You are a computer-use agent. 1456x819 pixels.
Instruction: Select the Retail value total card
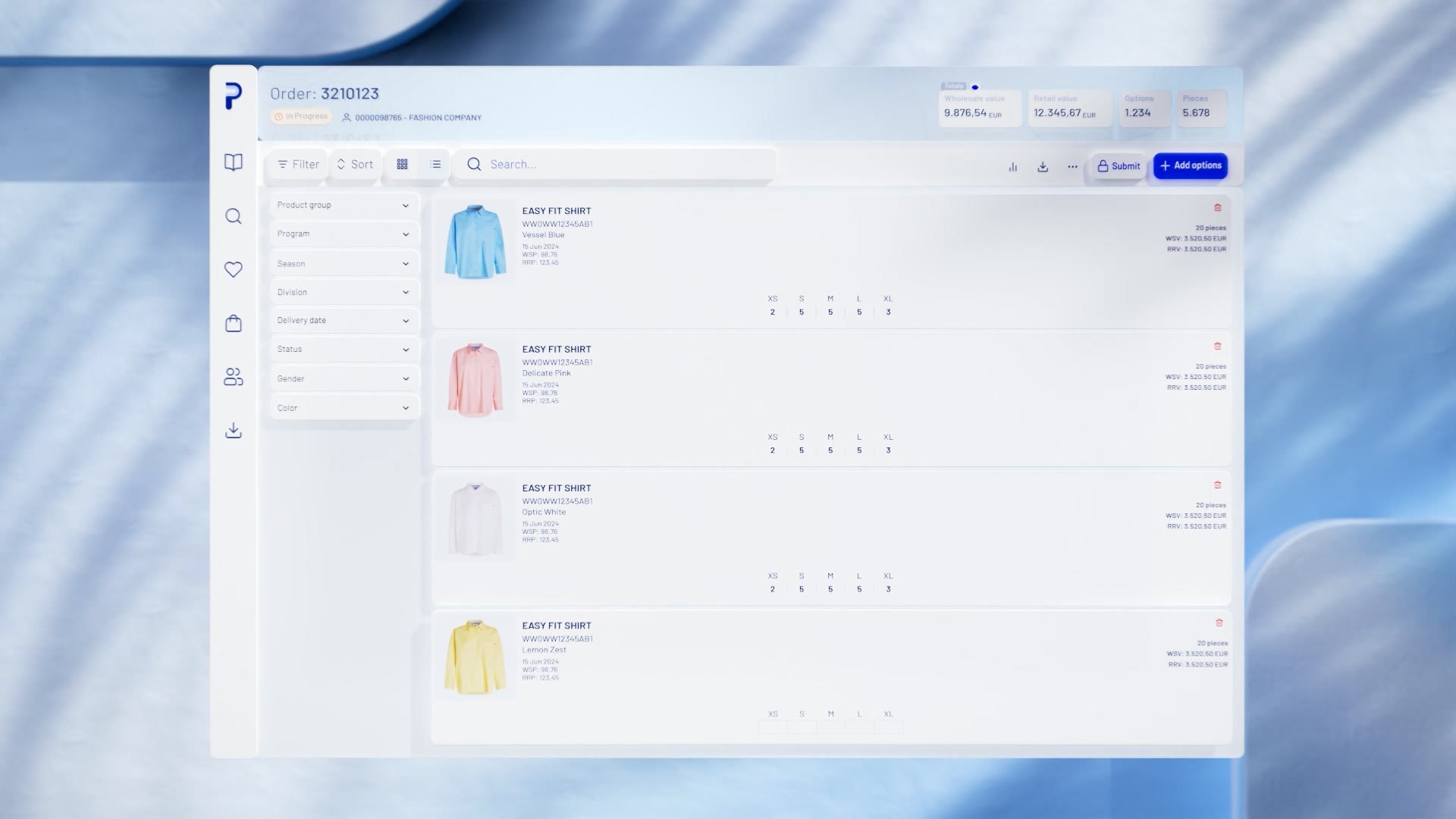pos(1069,108)
